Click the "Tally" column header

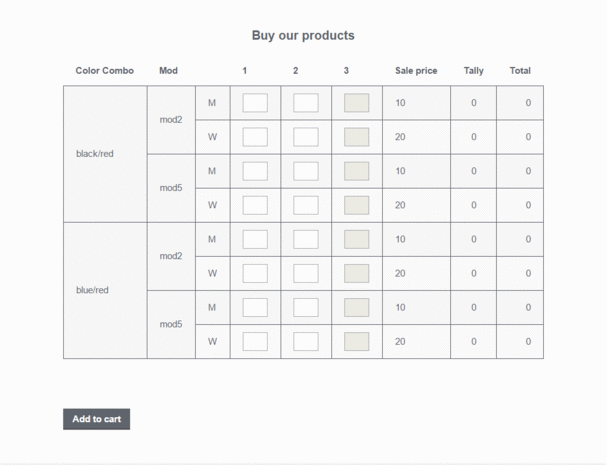click(x=473, y=70)
